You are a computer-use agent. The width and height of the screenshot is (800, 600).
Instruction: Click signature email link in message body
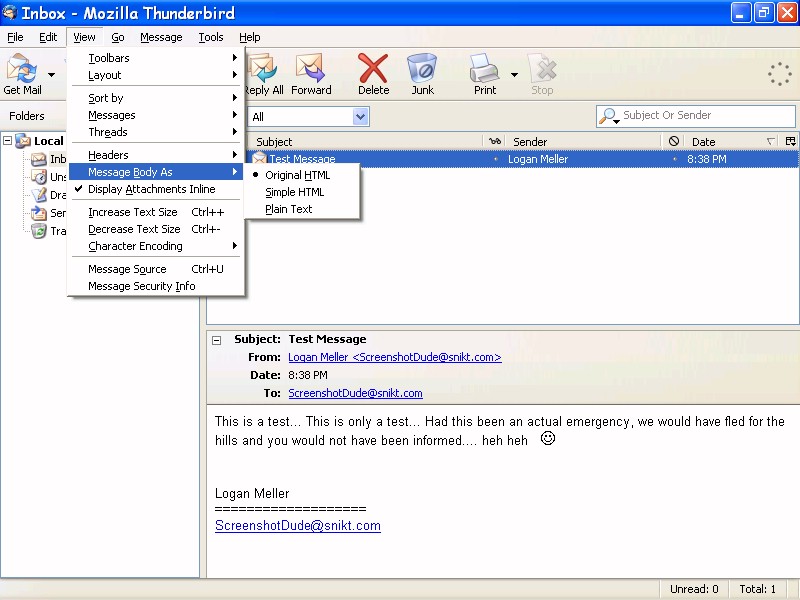point(297,526)
